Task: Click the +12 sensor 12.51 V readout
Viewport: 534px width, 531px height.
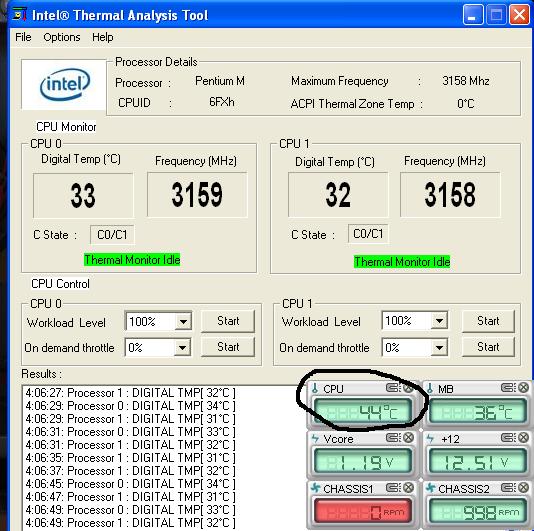Action: pos(478,462)
